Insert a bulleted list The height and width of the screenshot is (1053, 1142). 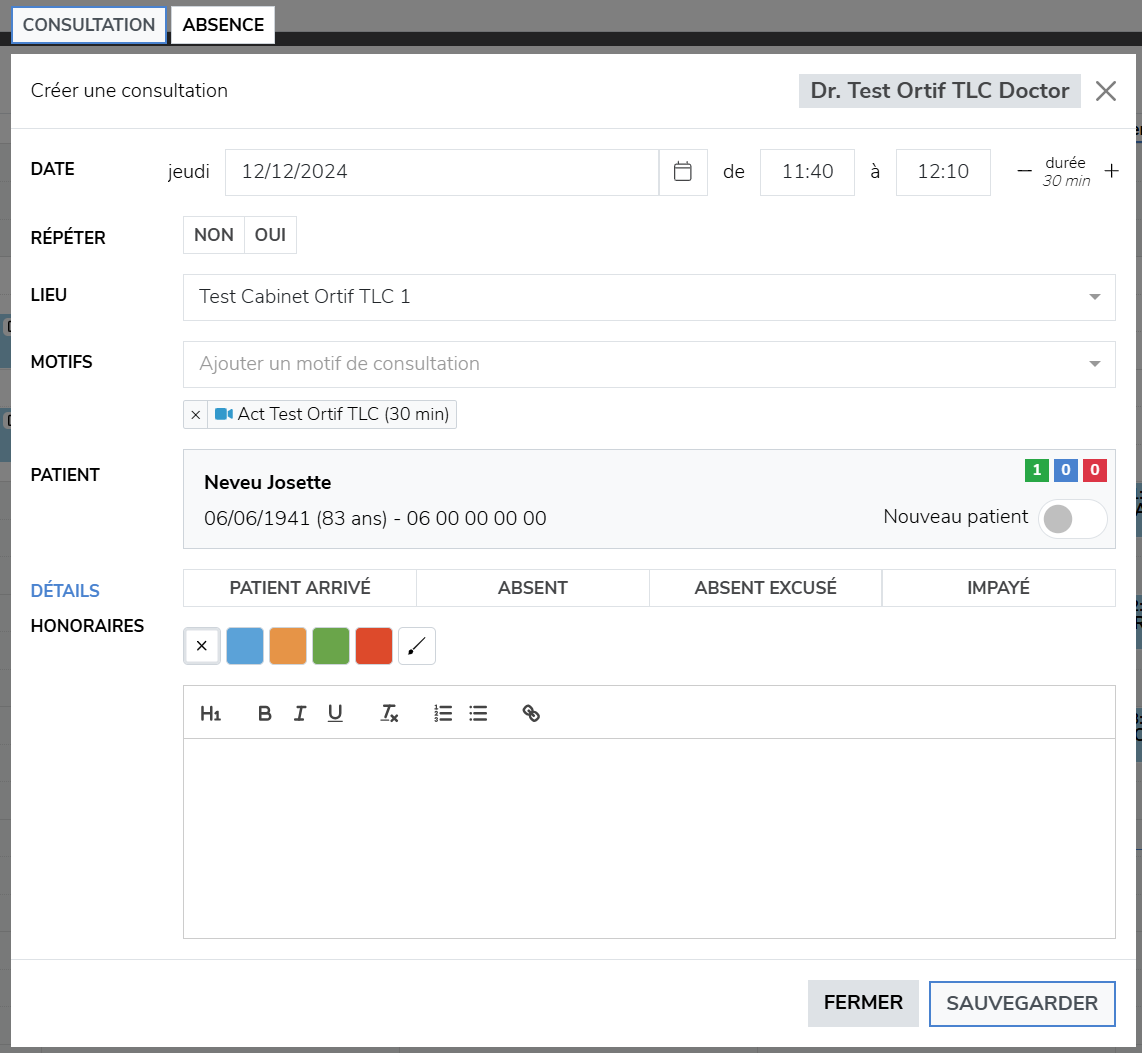coord(478,714)
